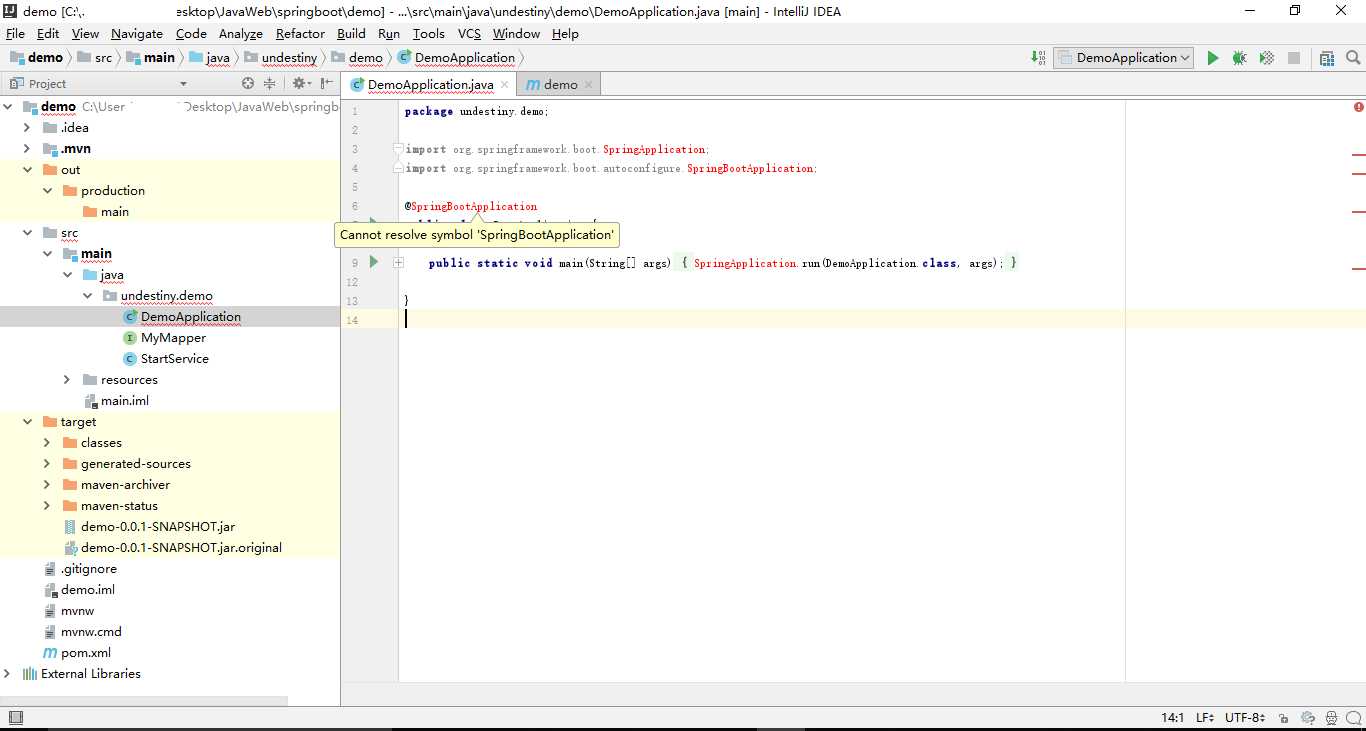The image size is (1366, 731).
Task: Change UTF-8 file encoding in status bar
Action: pos(1244,718)
